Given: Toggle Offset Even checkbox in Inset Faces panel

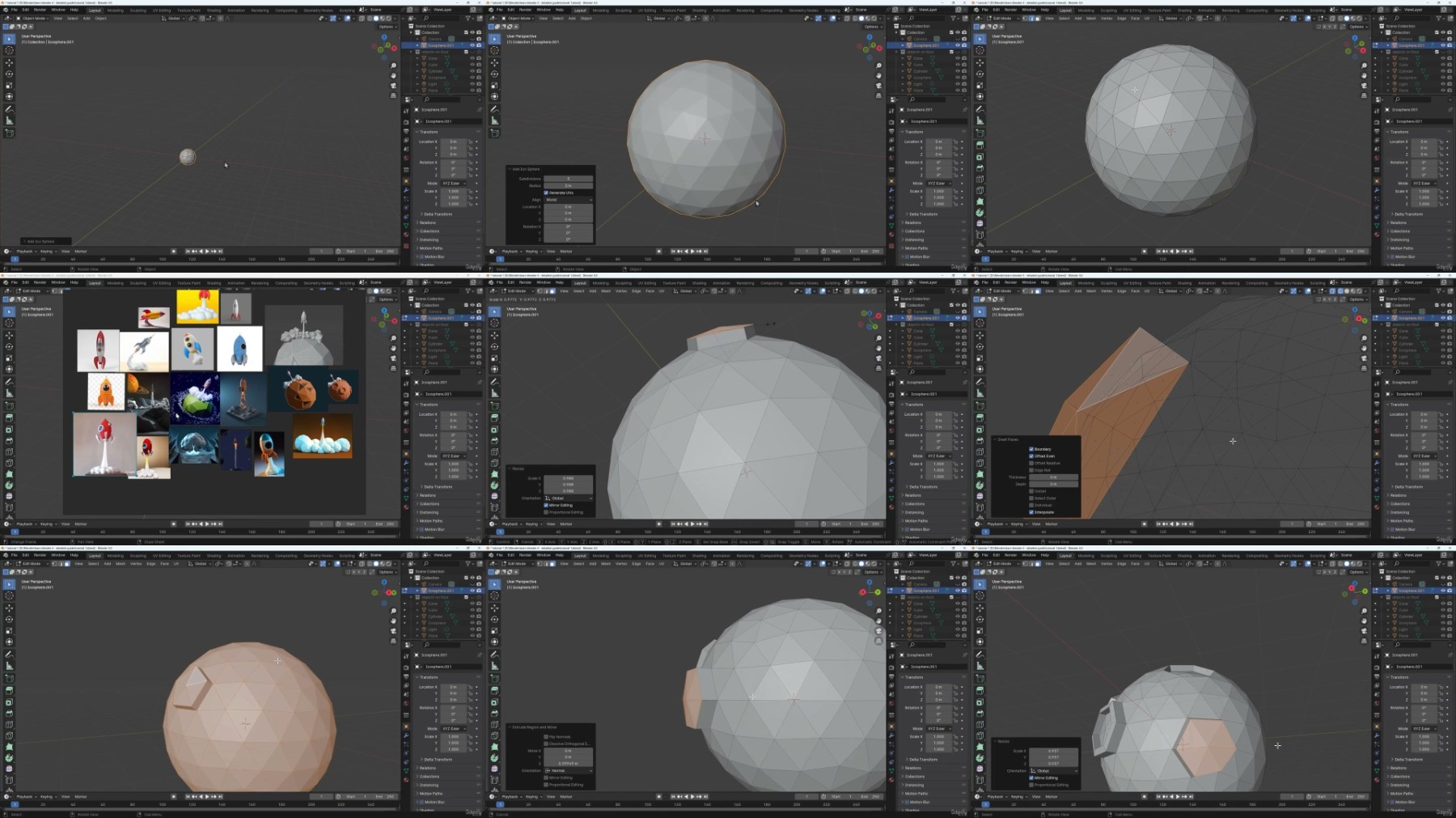Looking at the screenshot, I should [1031, 456].
